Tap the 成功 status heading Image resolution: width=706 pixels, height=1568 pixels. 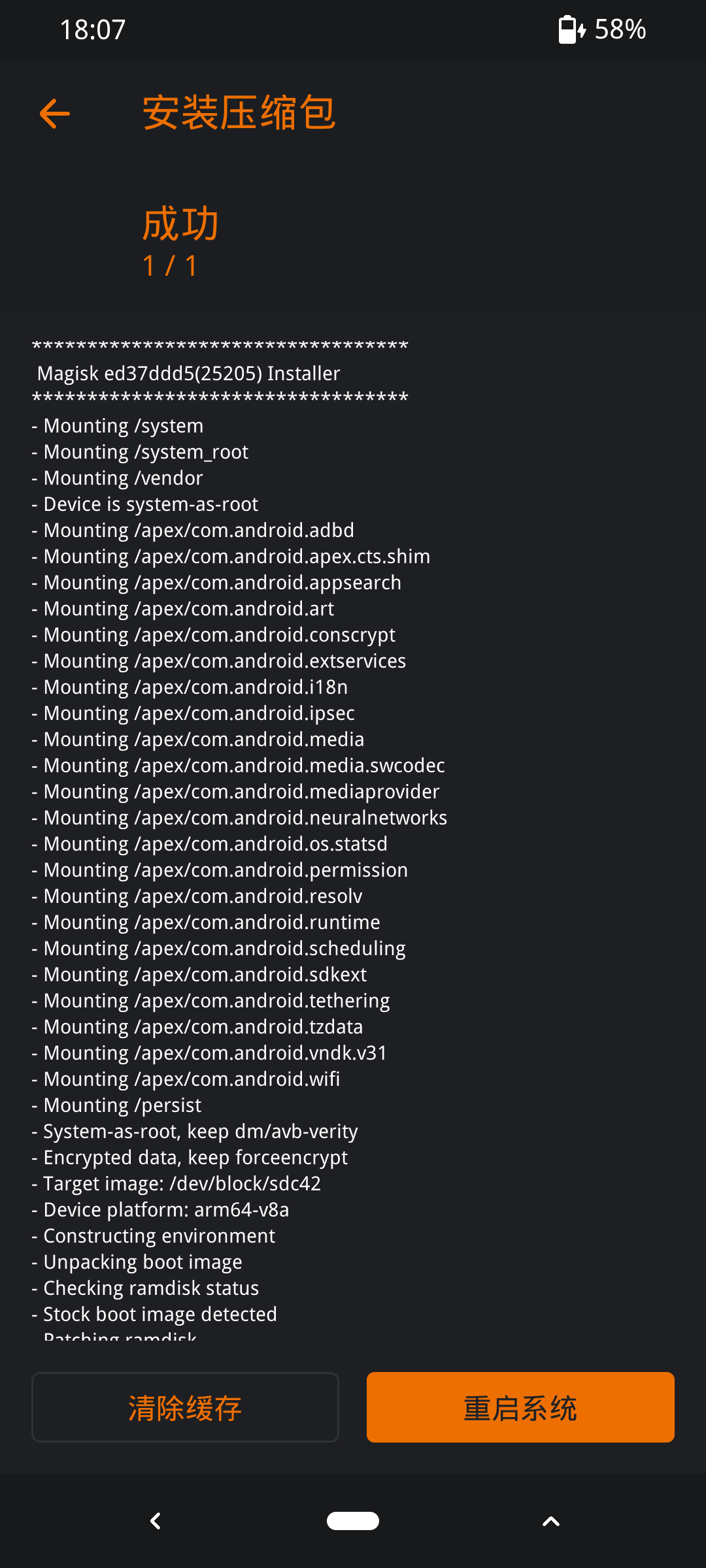179,225
